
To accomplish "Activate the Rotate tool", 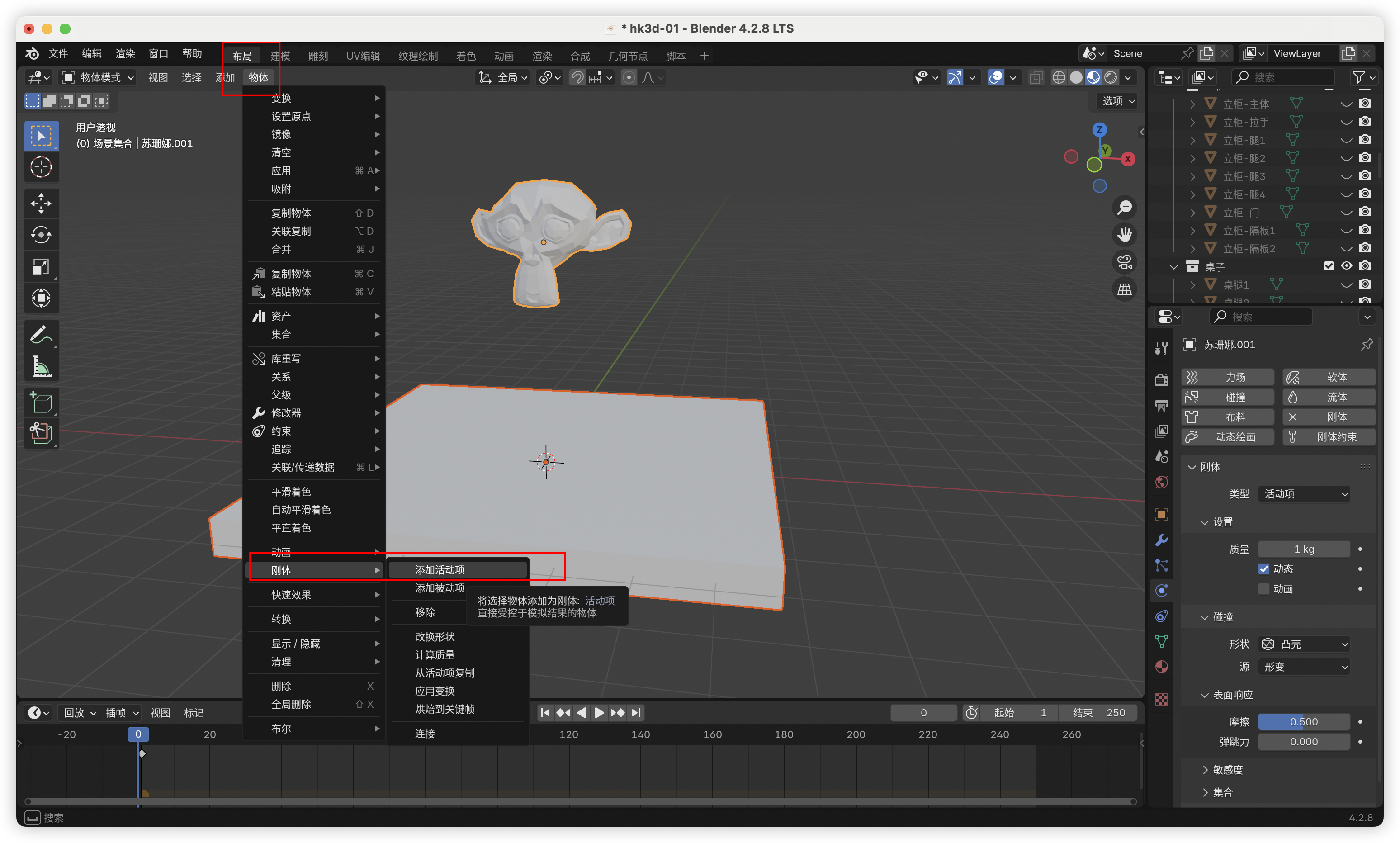I will pyautogui.click(x=41, y=235).
